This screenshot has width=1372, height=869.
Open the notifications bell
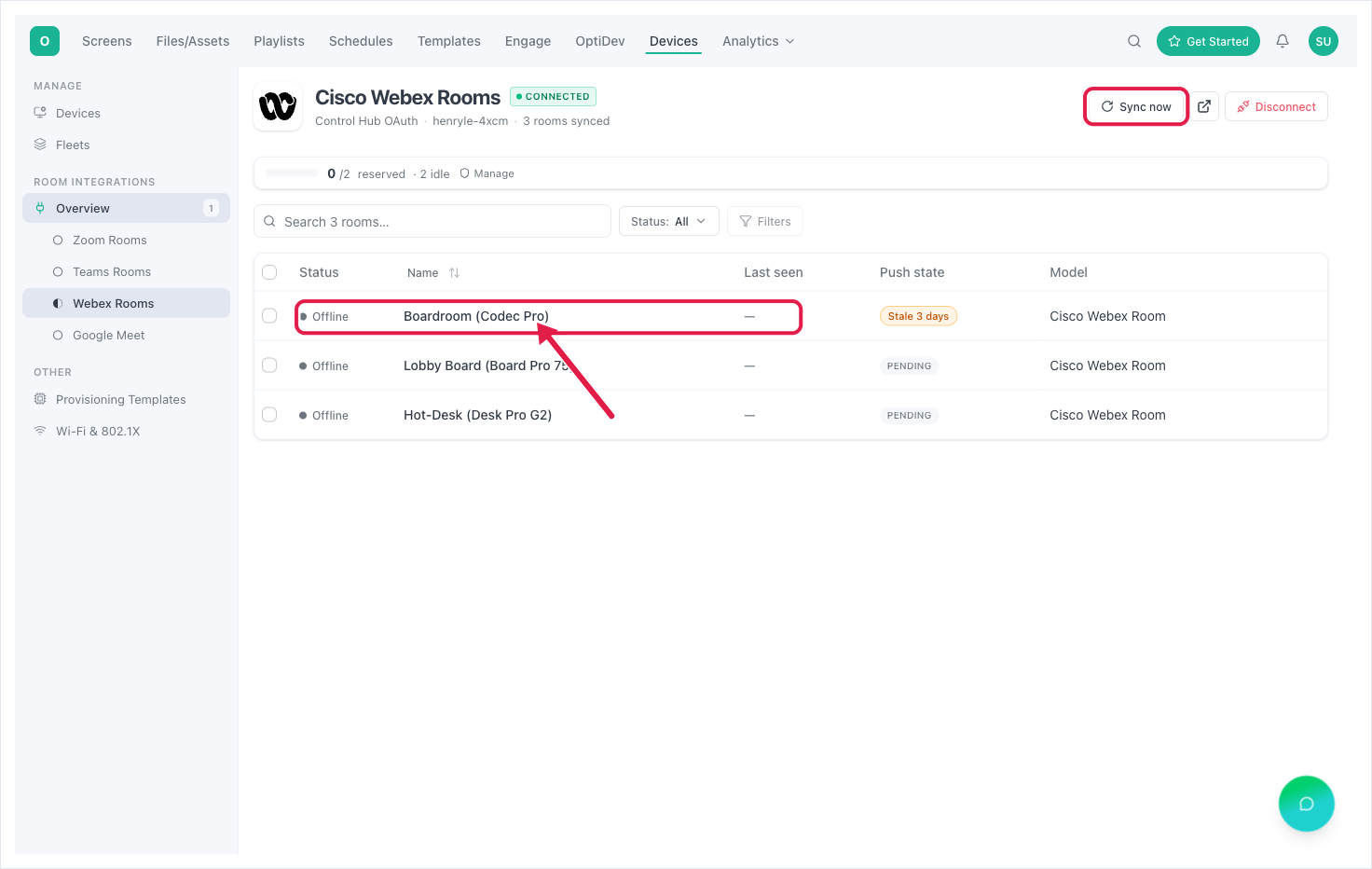(1283, 41)
